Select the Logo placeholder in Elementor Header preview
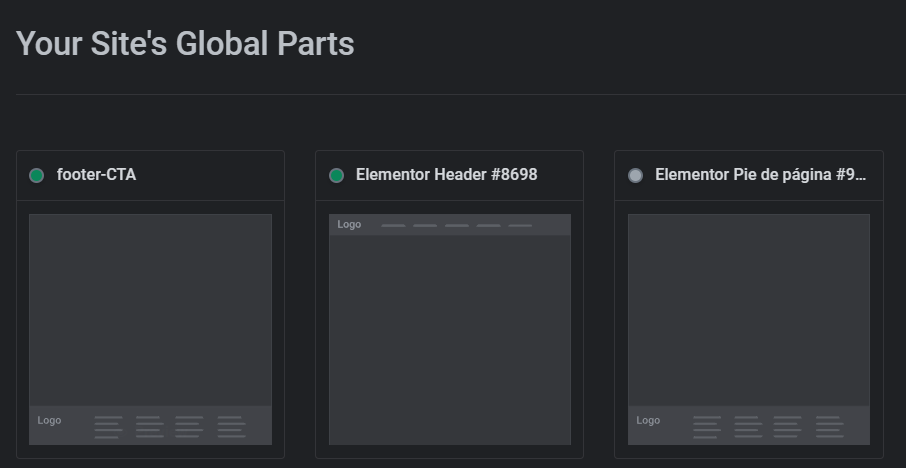Screen dimensions: 906x468 point(349,224)
